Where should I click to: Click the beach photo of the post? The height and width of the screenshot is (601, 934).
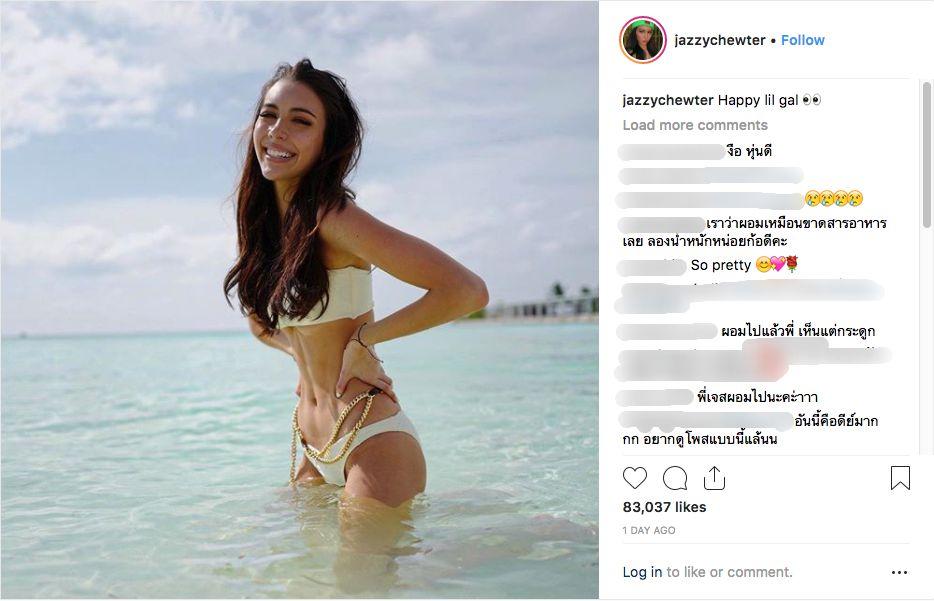click(x=299, y=300)
